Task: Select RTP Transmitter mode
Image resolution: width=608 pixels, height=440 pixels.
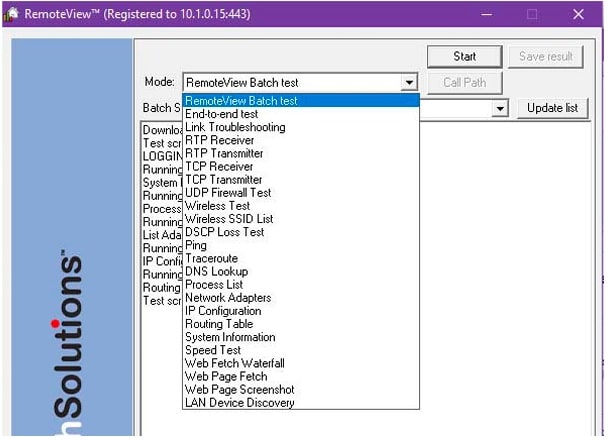Action: click(301, 154)
